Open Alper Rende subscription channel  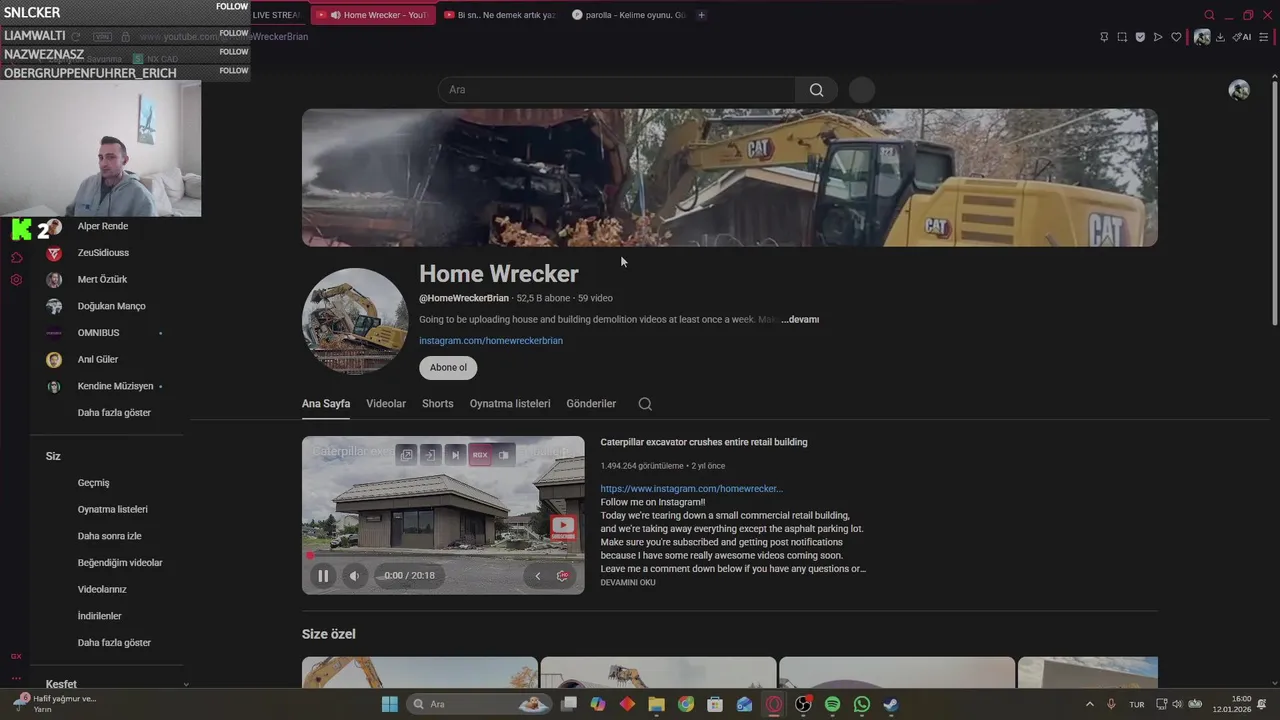(x=103, y=226)
